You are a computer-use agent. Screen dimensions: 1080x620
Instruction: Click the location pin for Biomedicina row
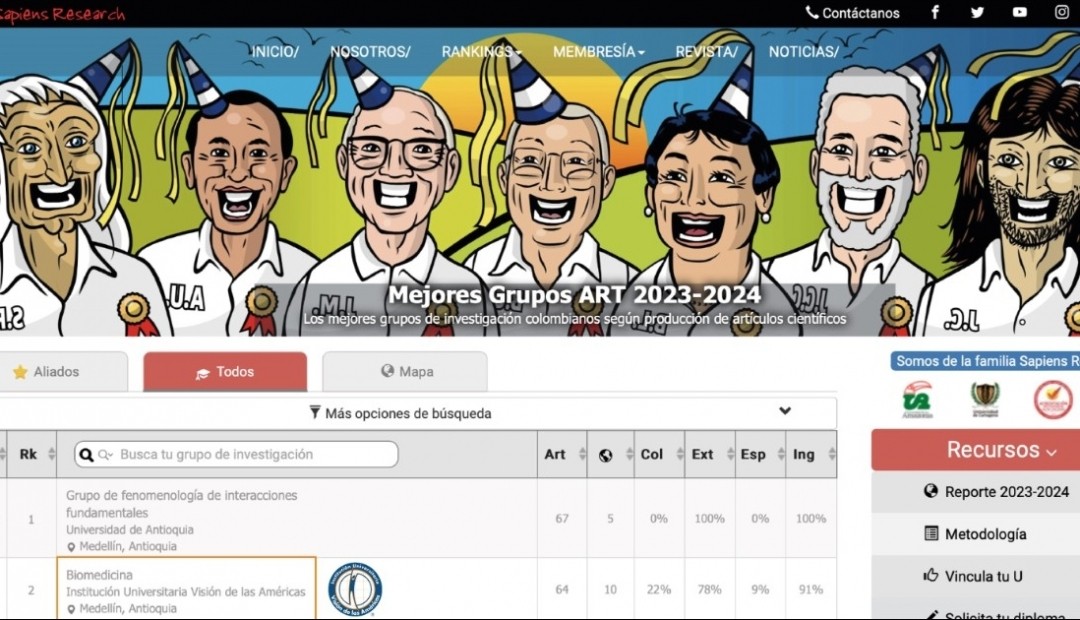[x=71, y=609]
